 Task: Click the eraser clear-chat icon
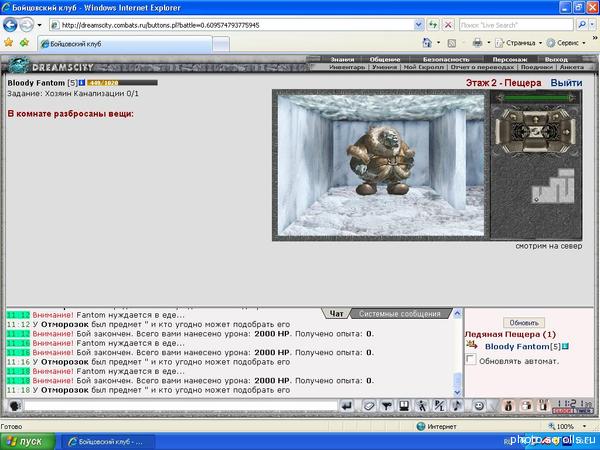(x=368, y=406)
